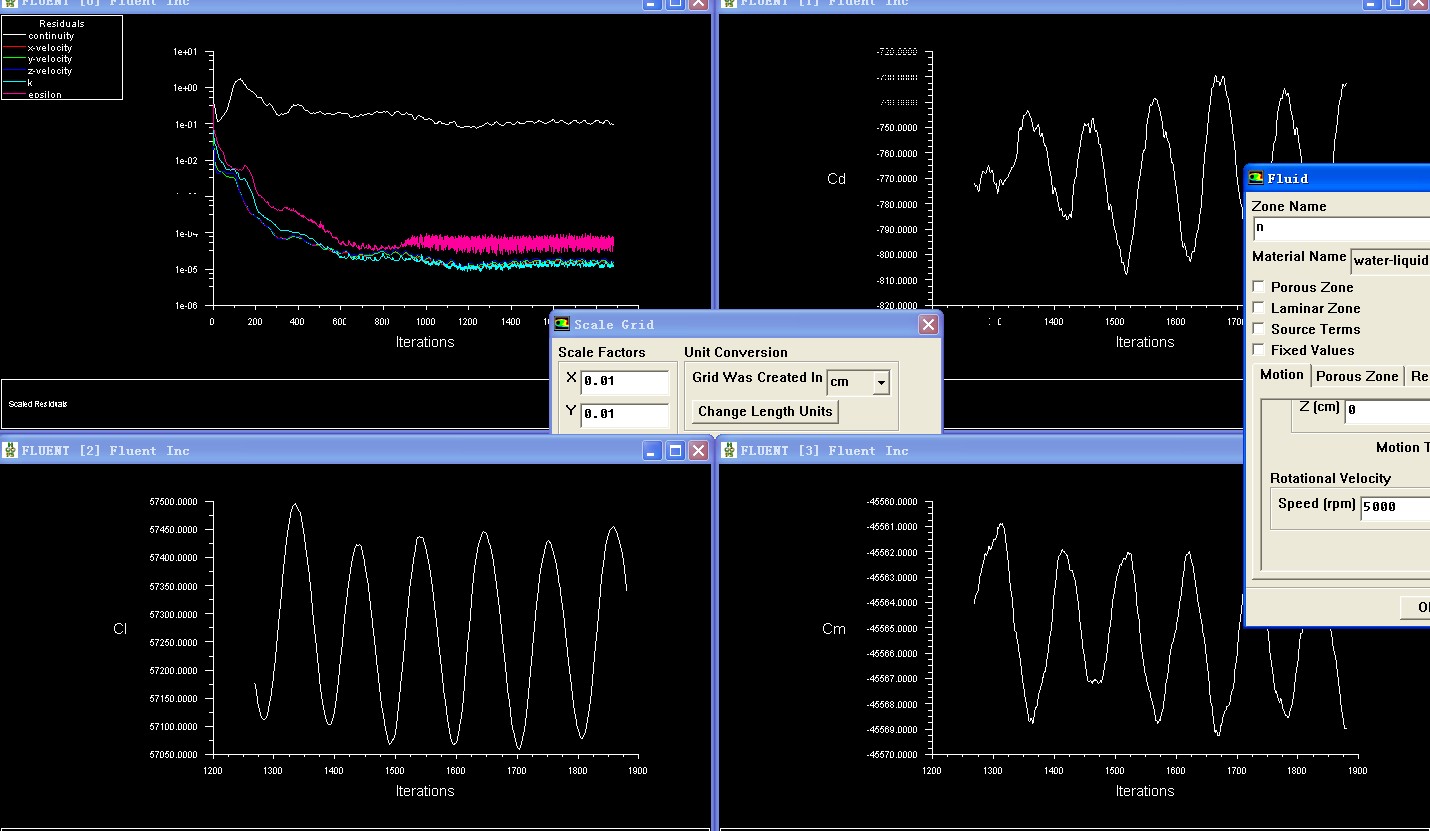Click the Fluid dialog title icon
1430x831 pixels.
1256,178
